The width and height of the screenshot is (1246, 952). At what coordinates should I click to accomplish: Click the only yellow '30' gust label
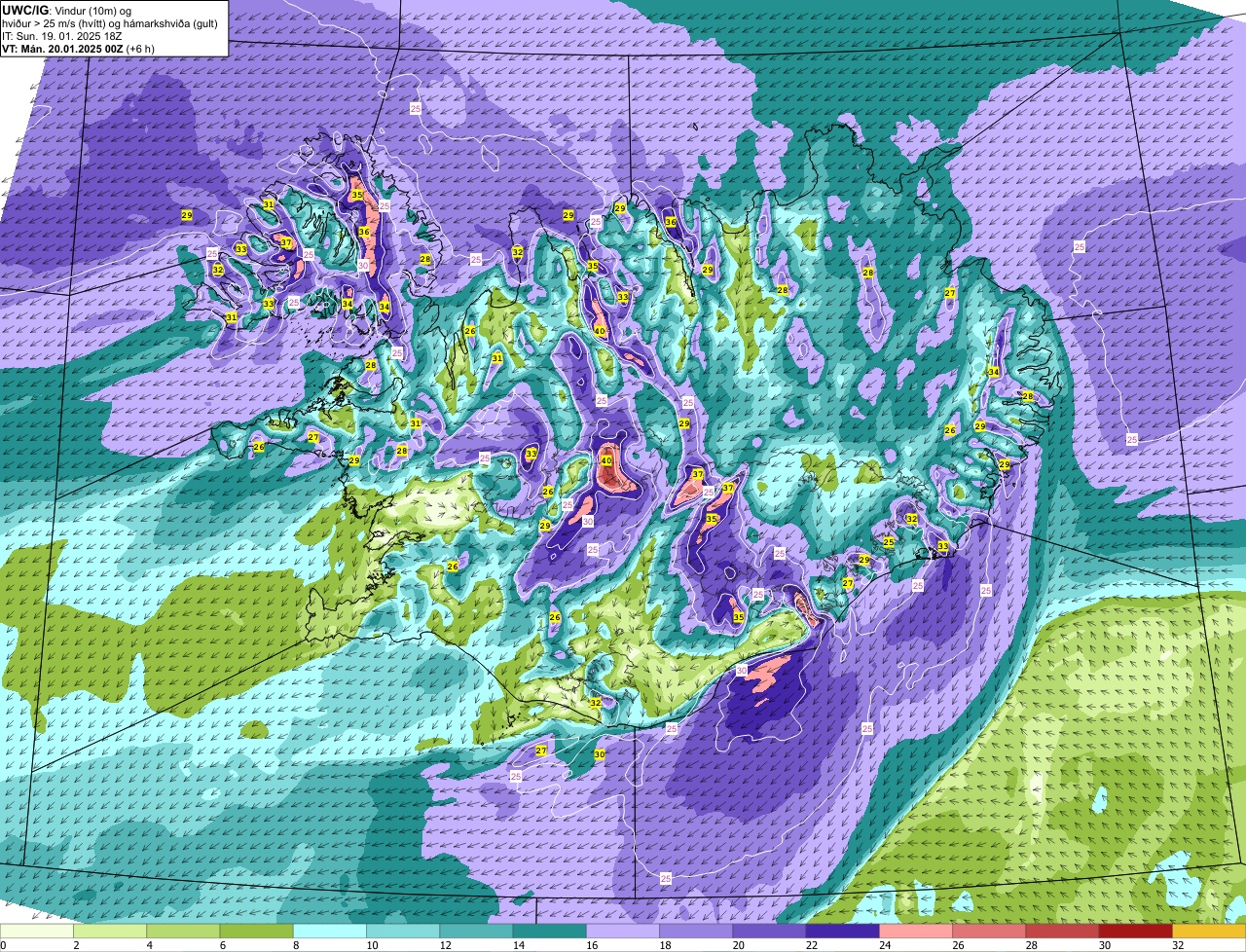point(600,754)
